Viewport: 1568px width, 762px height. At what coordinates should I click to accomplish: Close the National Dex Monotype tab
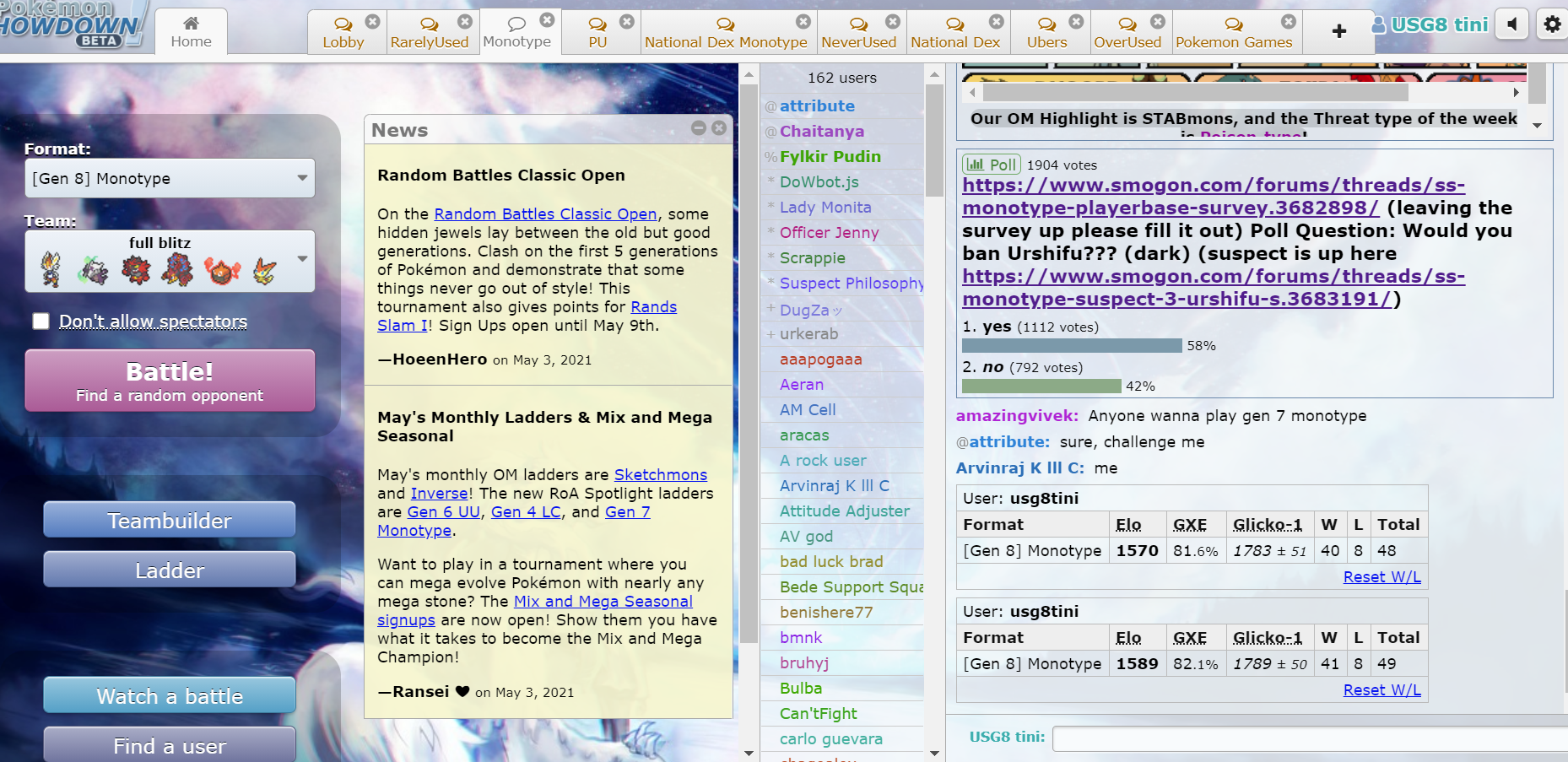point(803,21)
